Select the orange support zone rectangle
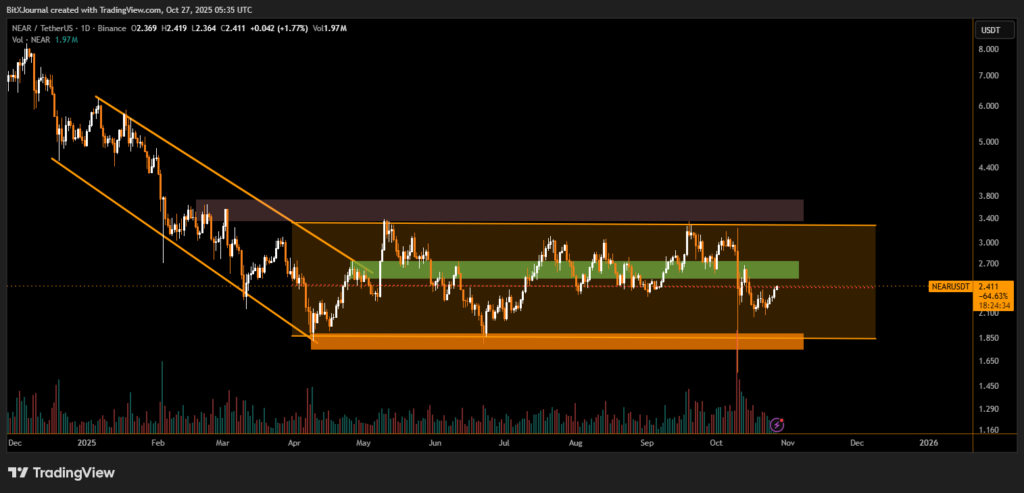The image size is (1024, 493). click(560, 342)
